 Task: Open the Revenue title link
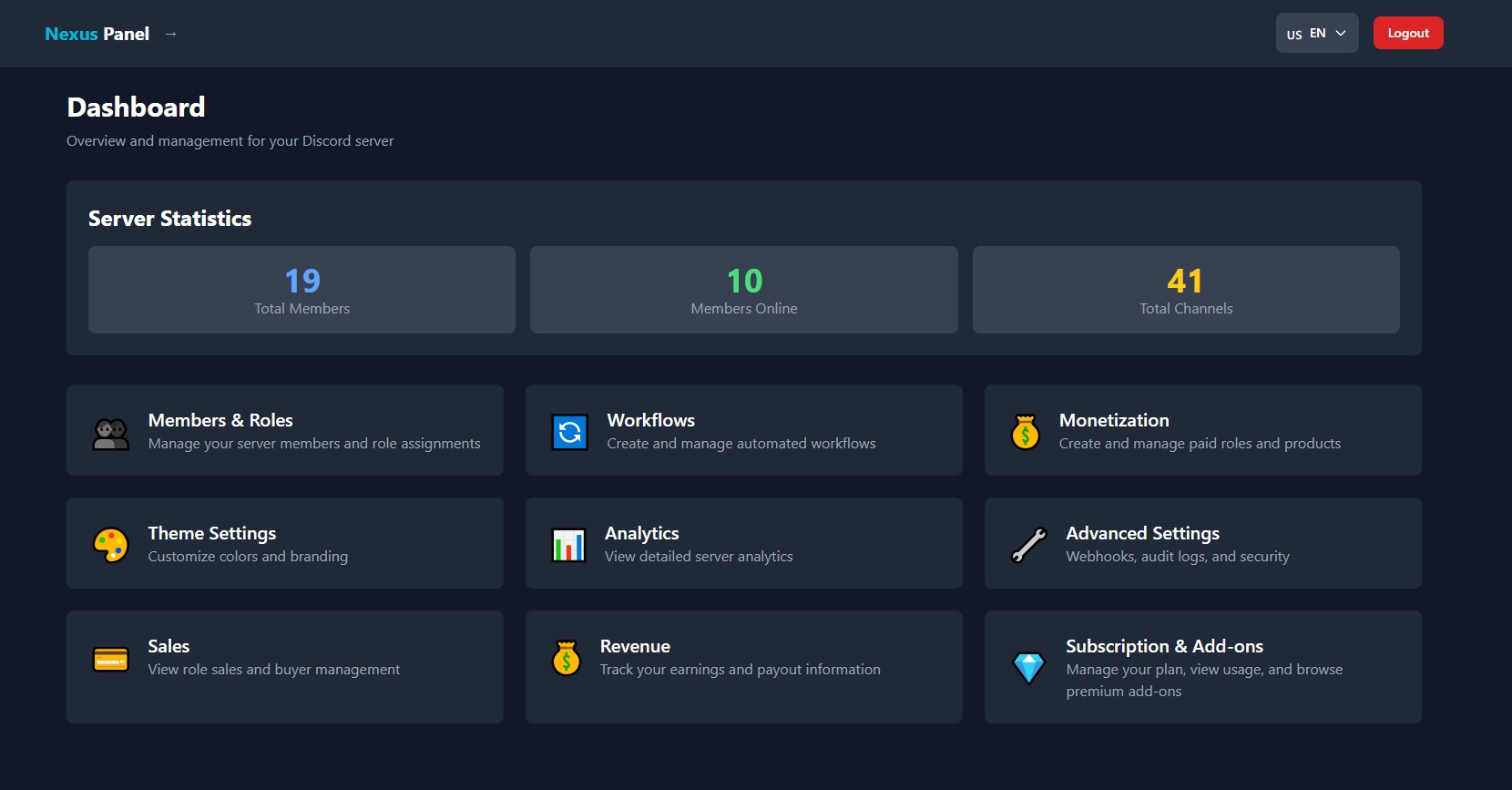[635, 646]
